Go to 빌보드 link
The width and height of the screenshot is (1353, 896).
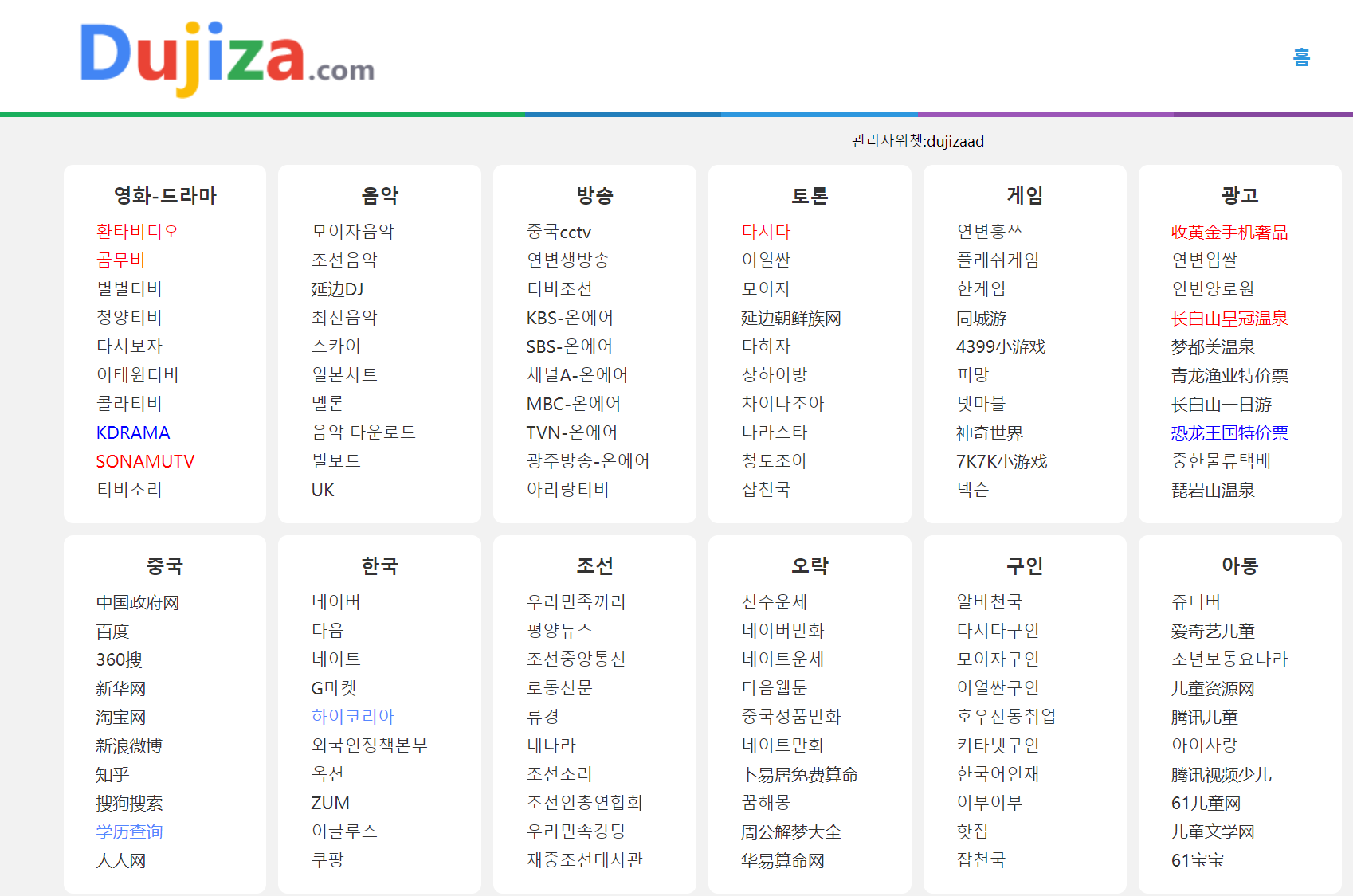point(335,461)
